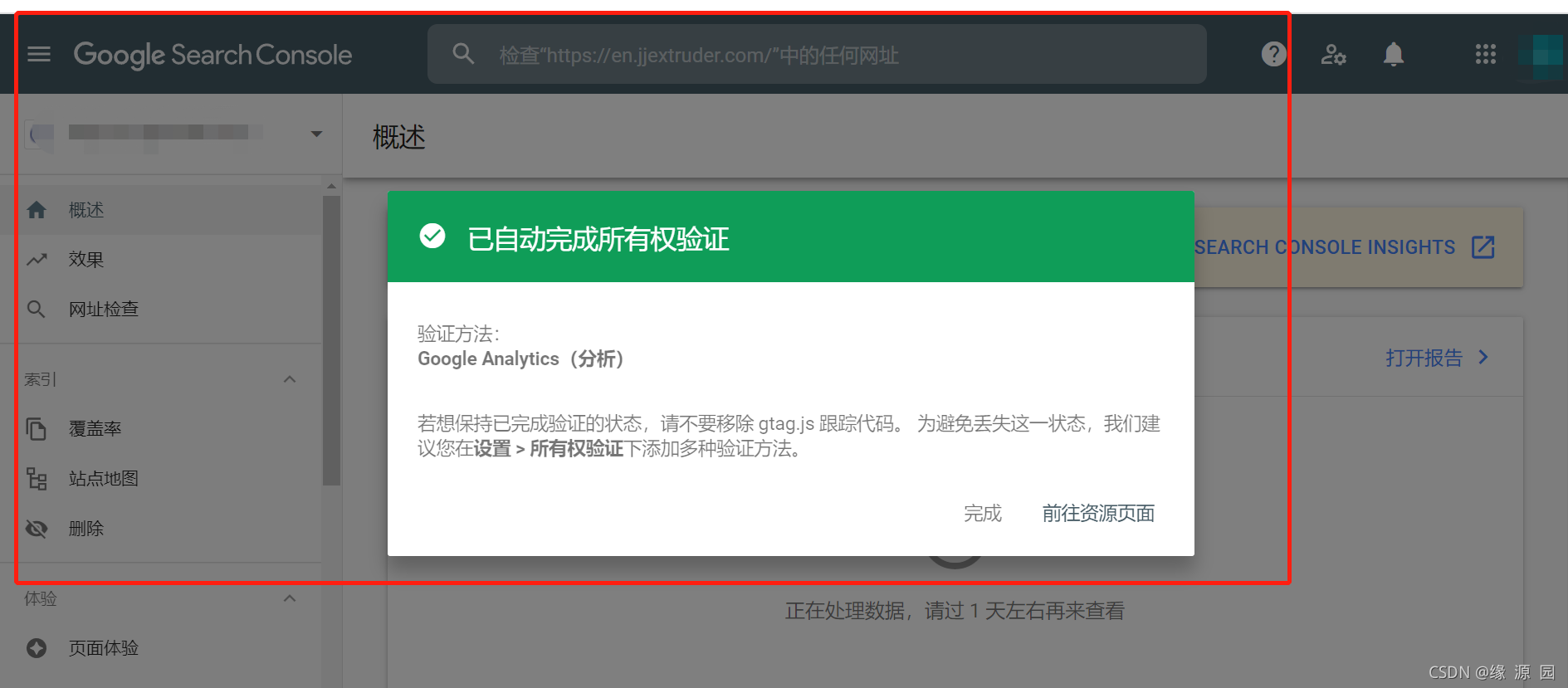Collapse the 索引 section
This screenshot has width=1568, height=688.
pos(290,379)
